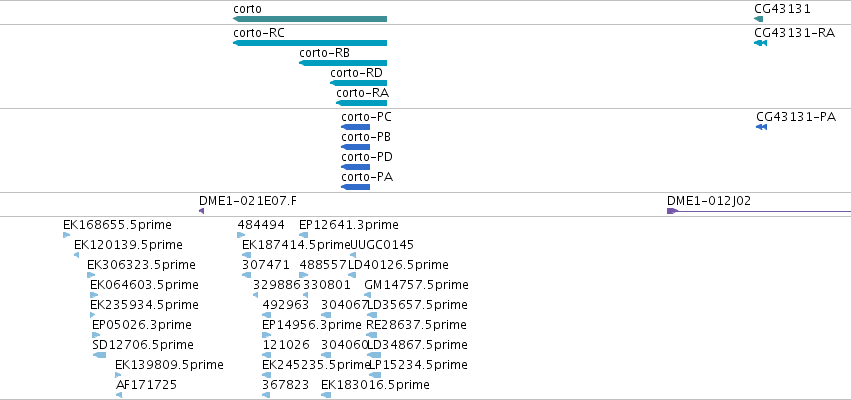Select the AF171725 arrow glyph
The width and height of the screenshot is (851, 400).
119,395
